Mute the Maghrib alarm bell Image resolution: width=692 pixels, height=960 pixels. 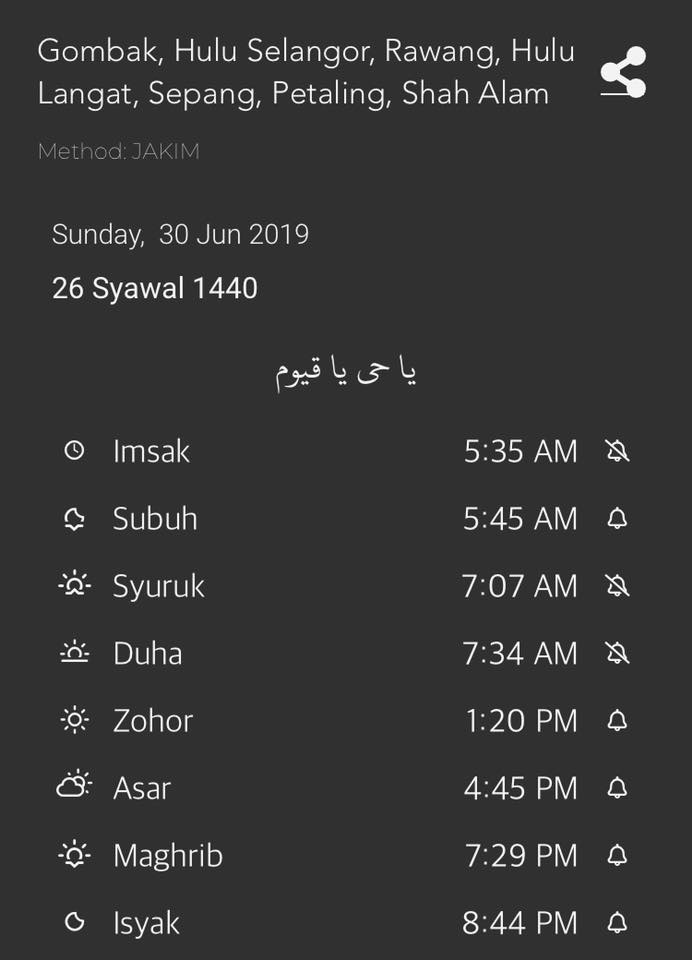tap(617, 855)
